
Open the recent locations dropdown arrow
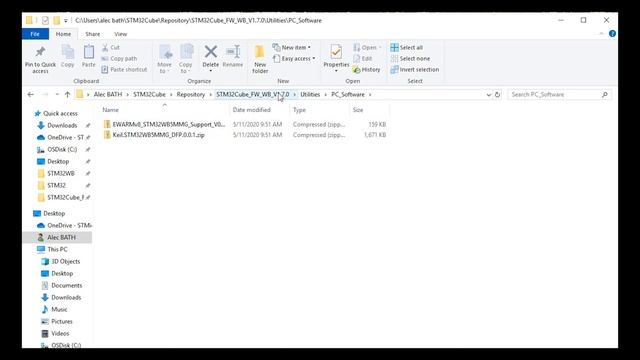[57, 95]
